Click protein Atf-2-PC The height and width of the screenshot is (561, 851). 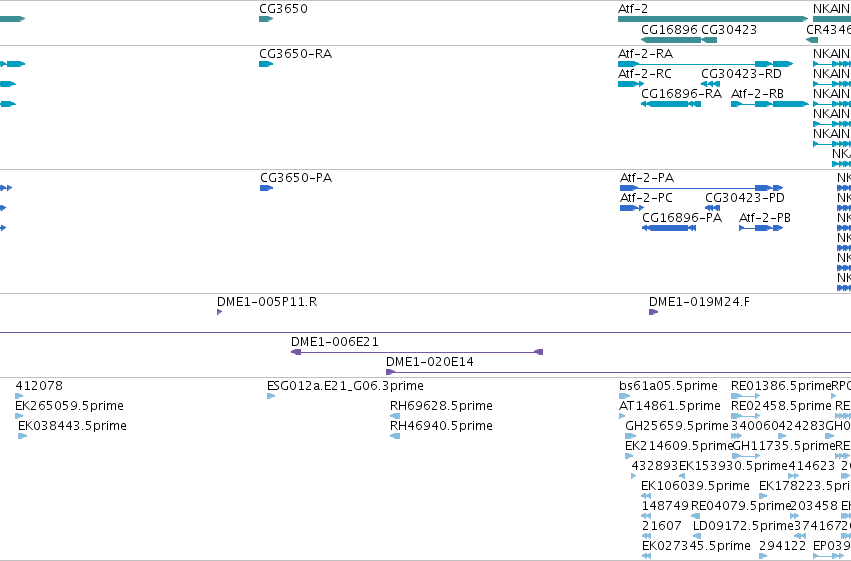coord(632,208)
